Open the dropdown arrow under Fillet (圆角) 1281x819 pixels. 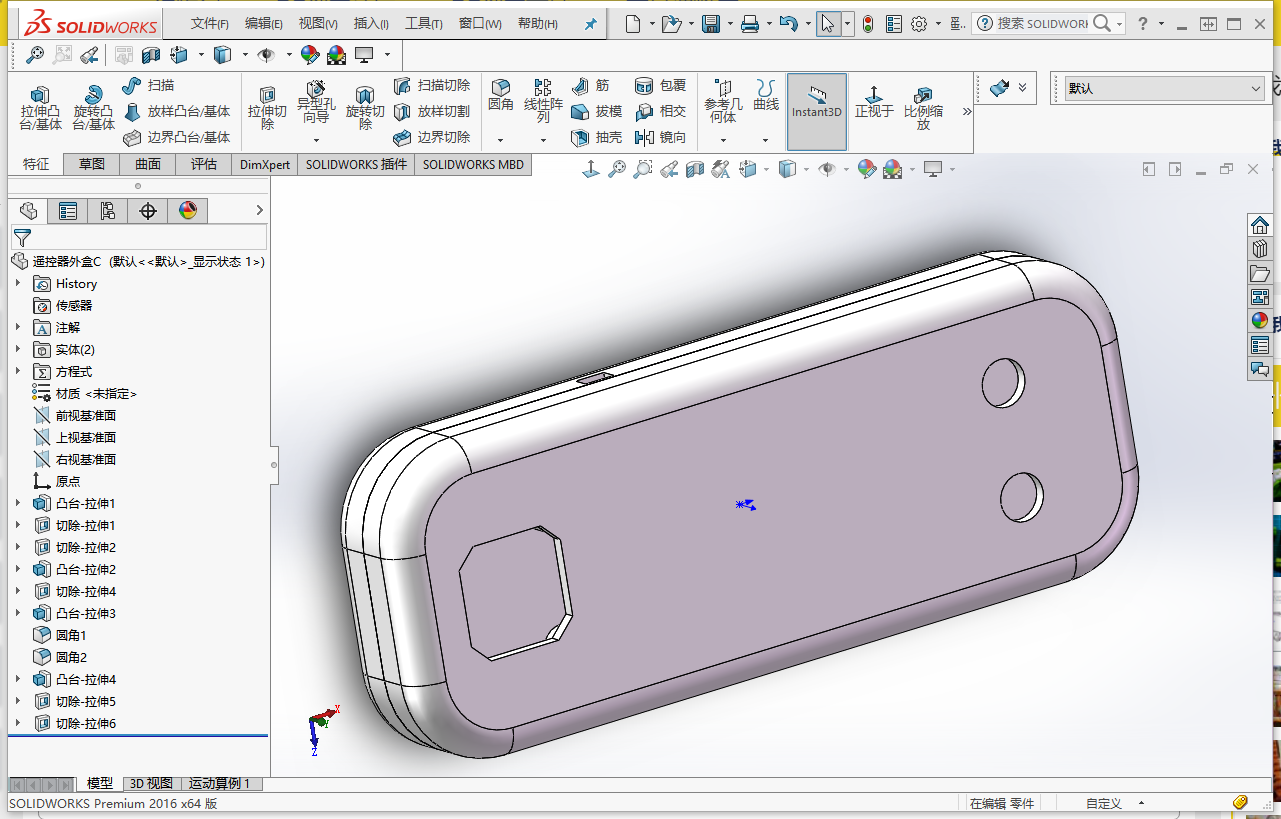(500, 140)
